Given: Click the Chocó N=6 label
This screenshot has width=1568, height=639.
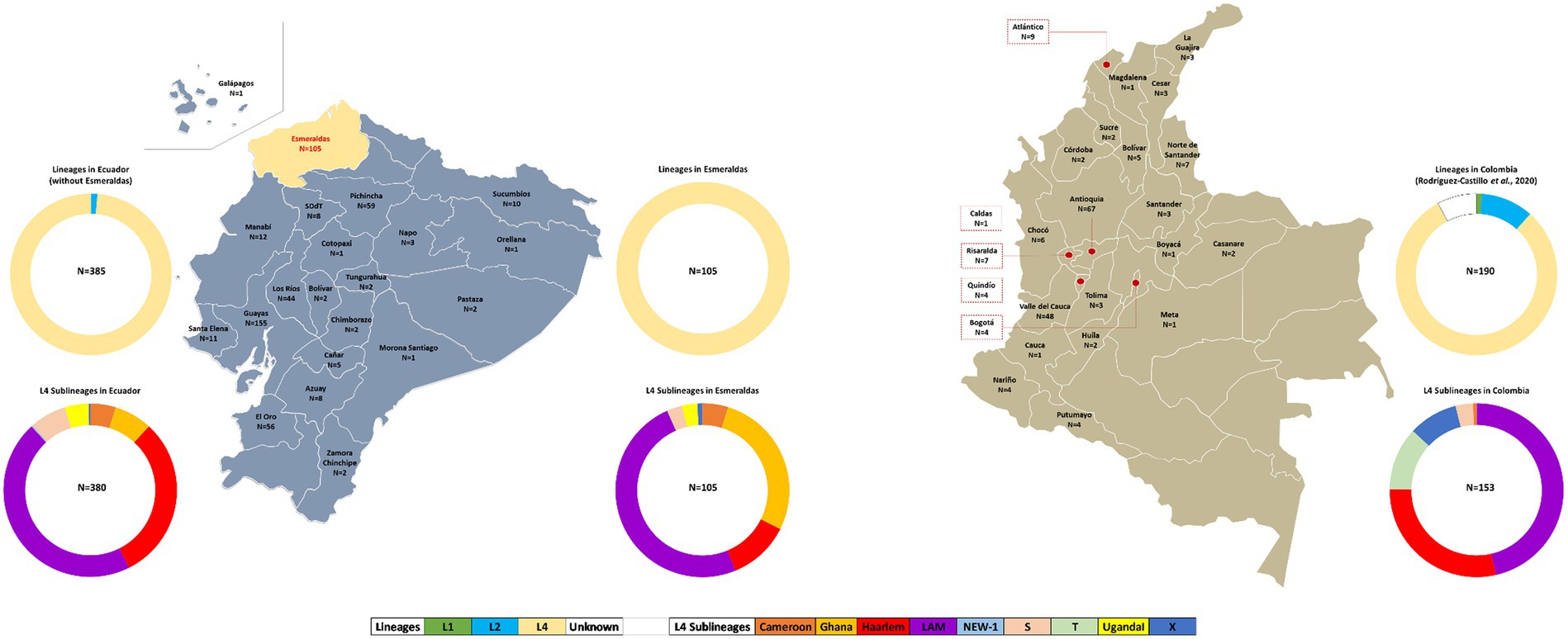Looking at the screenshot, I should [x=1038, y=235].
